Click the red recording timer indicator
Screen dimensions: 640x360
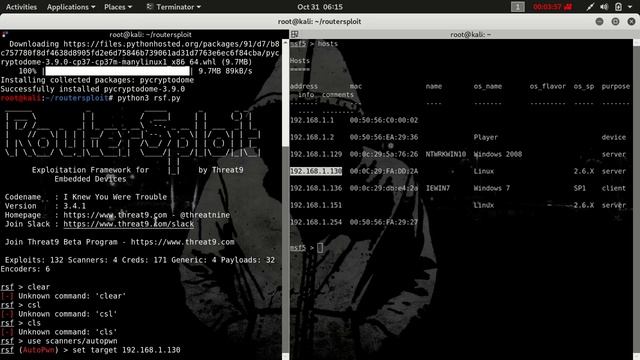(x=552, y=7)
